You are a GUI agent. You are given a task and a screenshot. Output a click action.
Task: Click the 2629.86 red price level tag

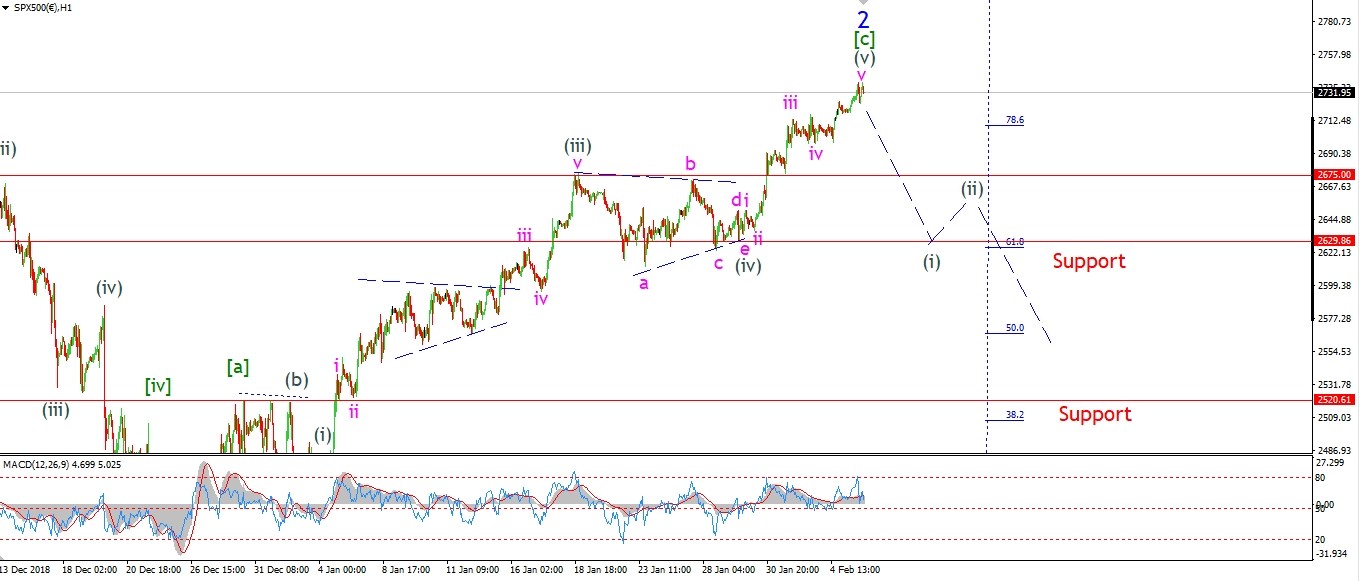(1332, 241)
